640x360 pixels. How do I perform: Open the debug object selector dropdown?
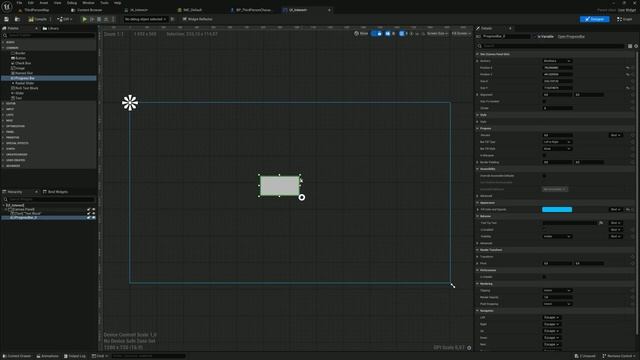[x=145, y=19]
